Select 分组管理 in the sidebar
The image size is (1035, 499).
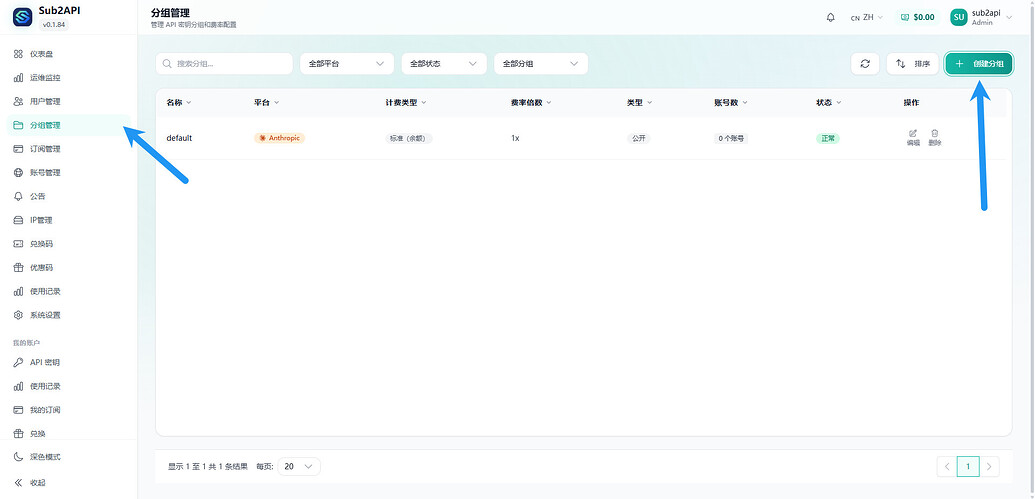tap(69, 125)
